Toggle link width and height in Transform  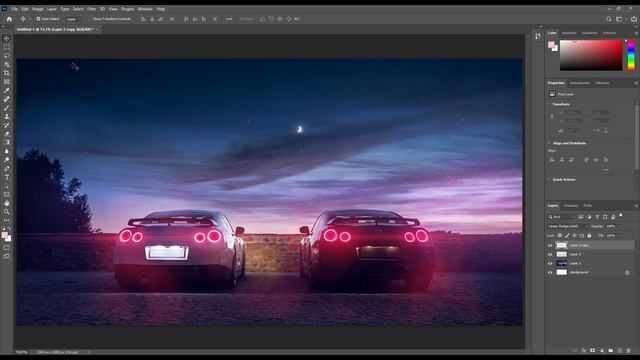tap(552, 116)
